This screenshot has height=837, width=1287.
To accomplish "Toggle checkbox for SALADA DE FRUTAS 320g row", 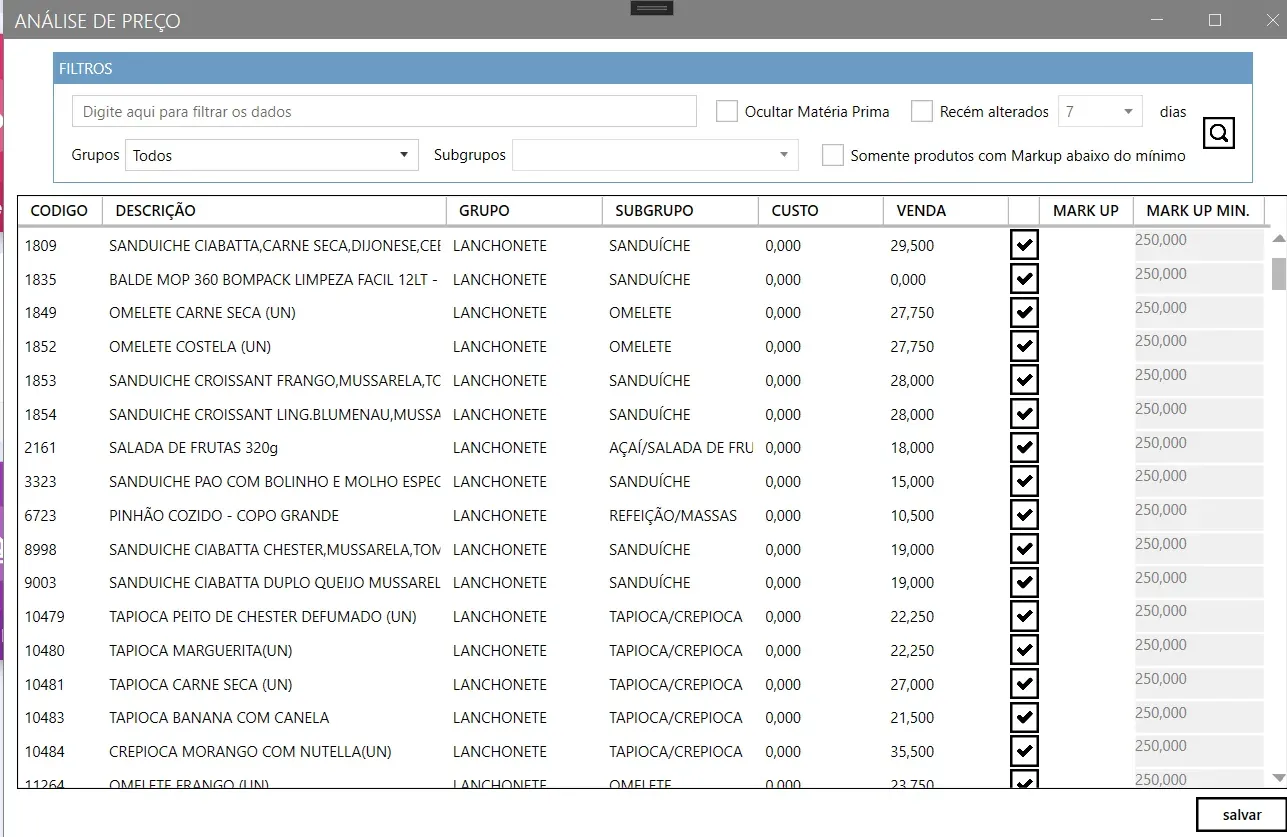I will (x=1024, y=447).
